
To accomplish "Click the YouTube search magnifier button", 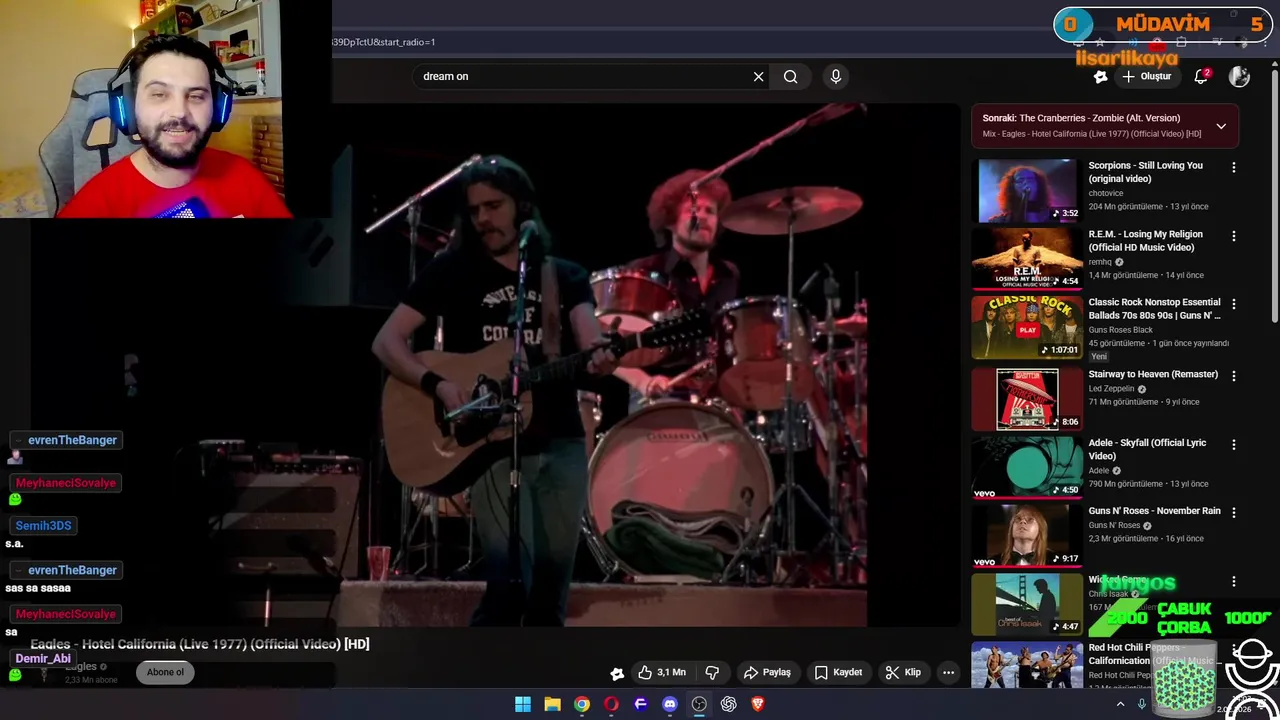I will (790, 76).
